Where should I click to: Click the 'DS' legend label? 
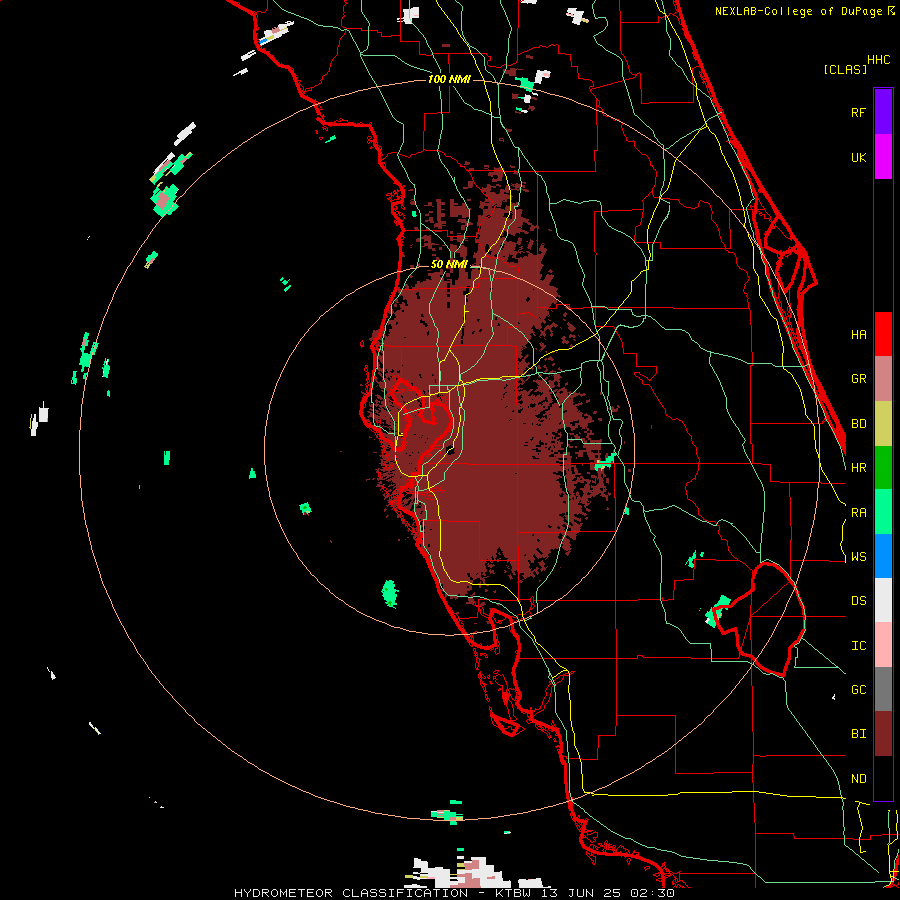(x=859, y=601)
